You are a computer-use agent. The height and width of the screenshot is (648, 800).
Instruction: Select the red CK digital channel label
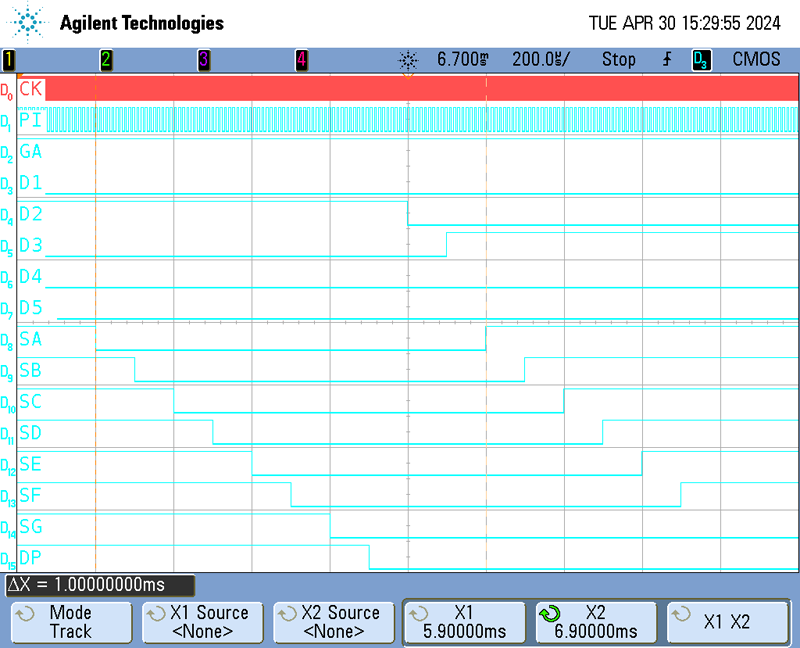coord(30,89)
